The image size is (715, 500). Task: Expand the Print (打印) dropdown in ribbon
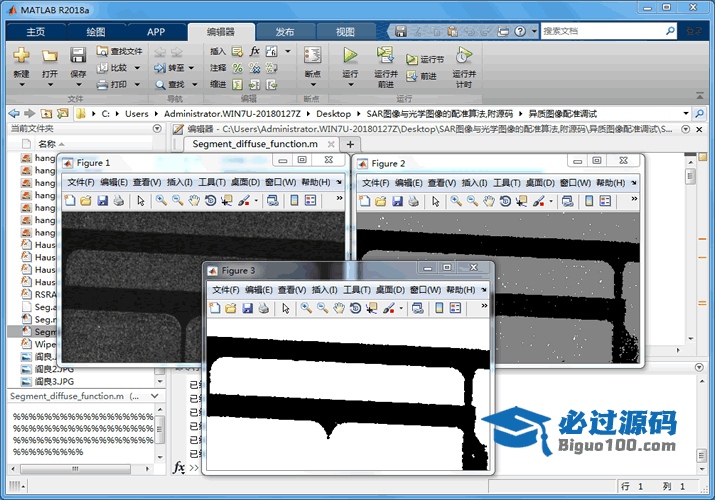pos(135,85)
